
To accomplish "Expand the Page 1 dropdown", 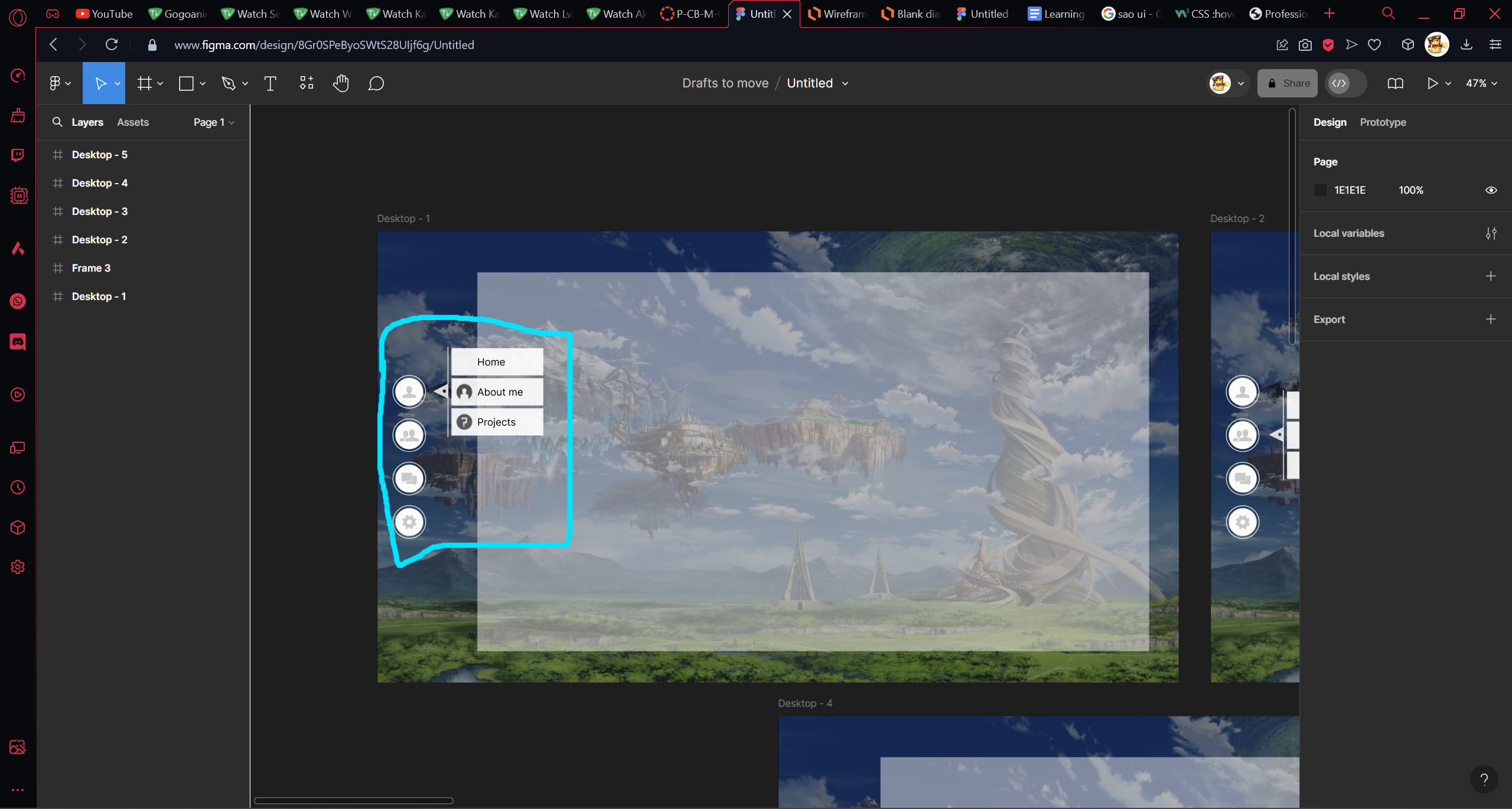I will coord(214,122).
